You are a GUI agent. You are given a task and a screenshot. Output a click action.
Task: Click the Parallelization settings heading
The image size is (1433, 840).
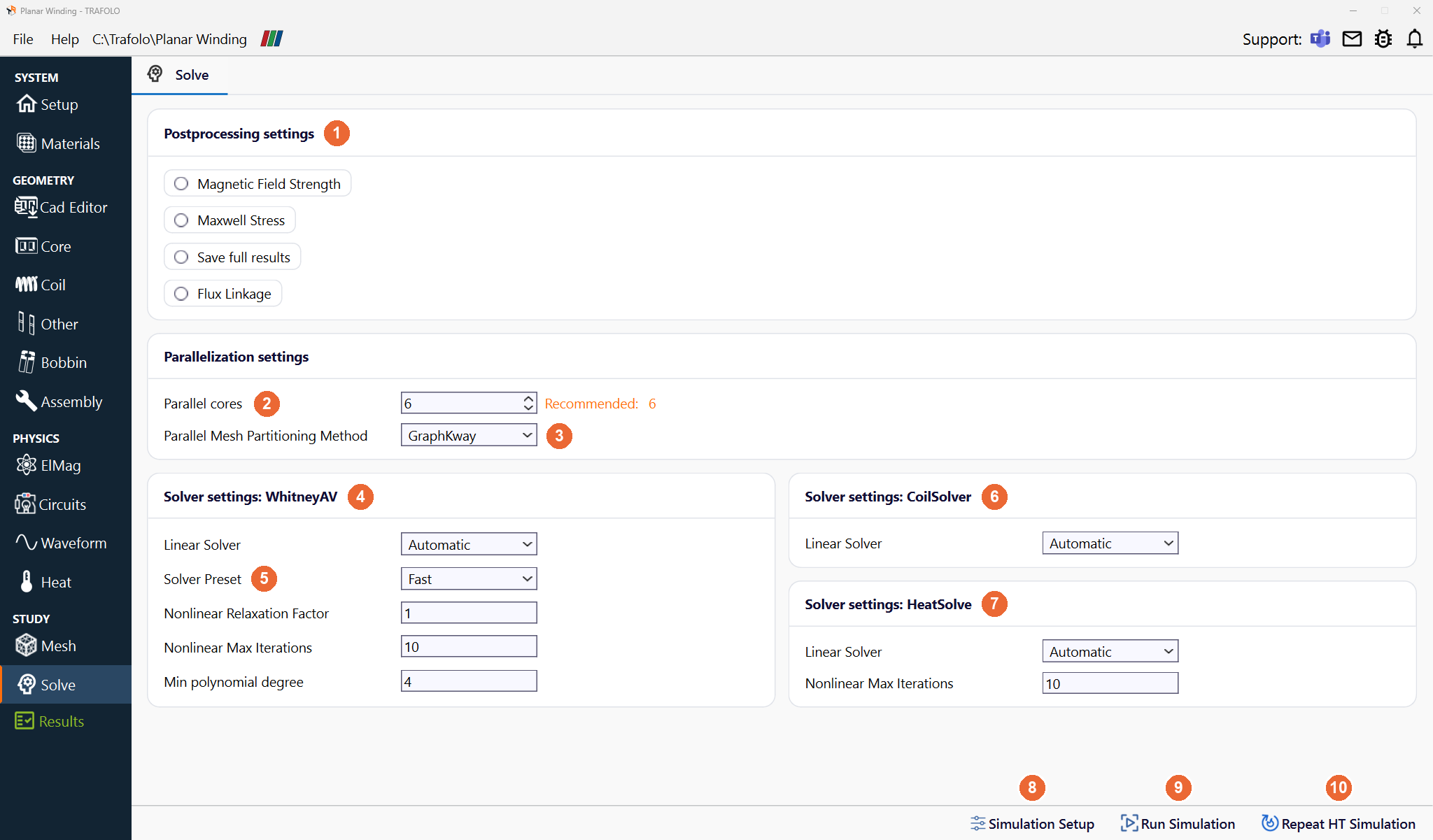point(236,357)
